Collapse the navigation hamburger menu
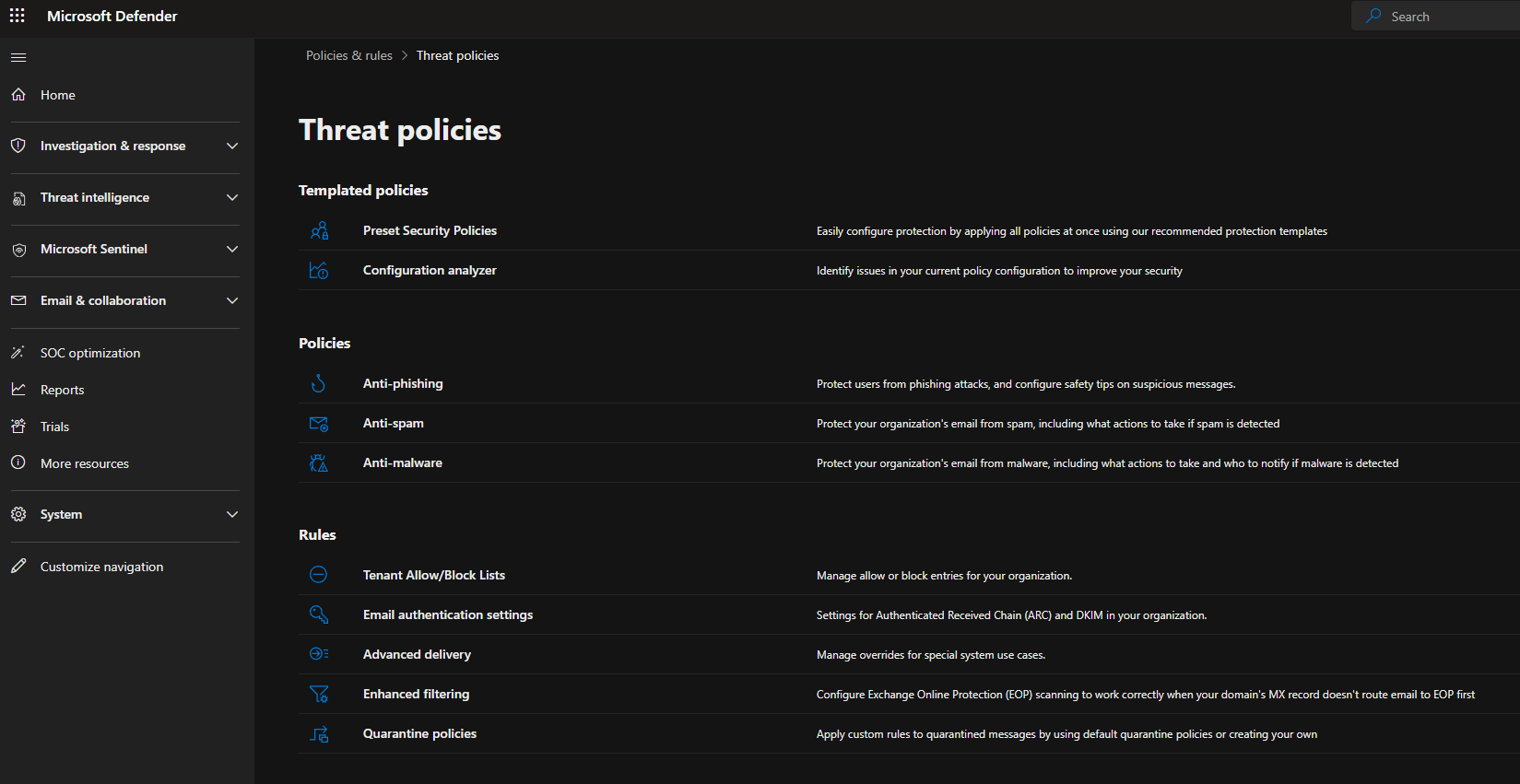The image size is (1520, 784). point(18,57)
